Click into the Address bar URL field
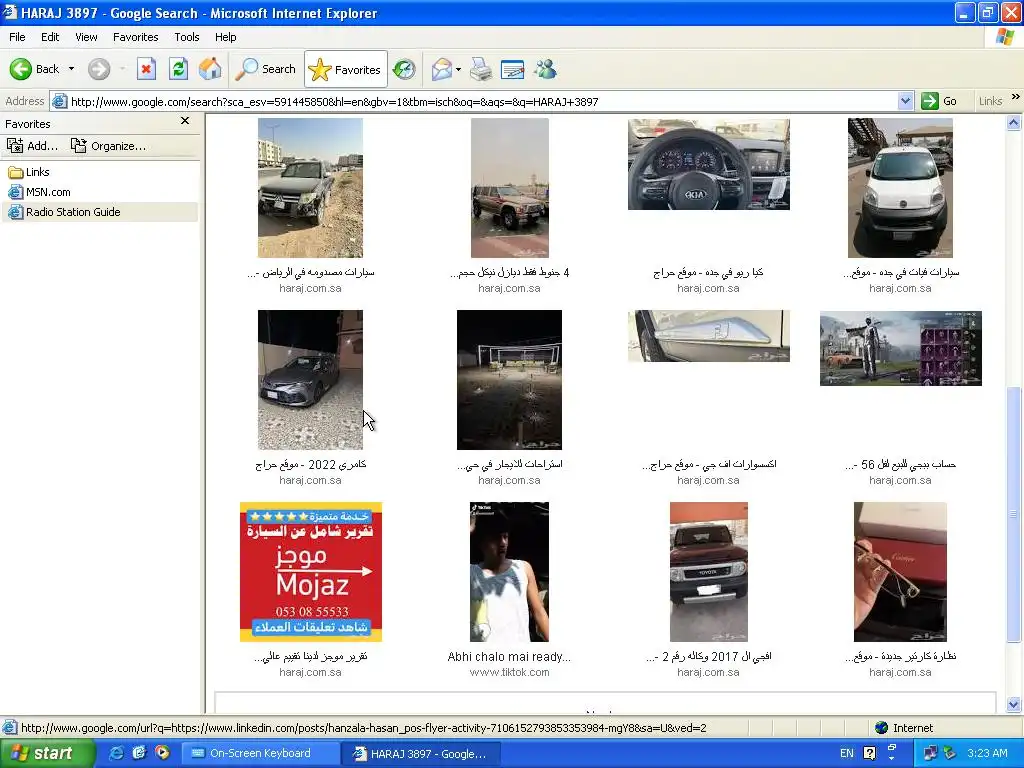The height and width of the screenshot is (768, 1024). tap(483, 101)
